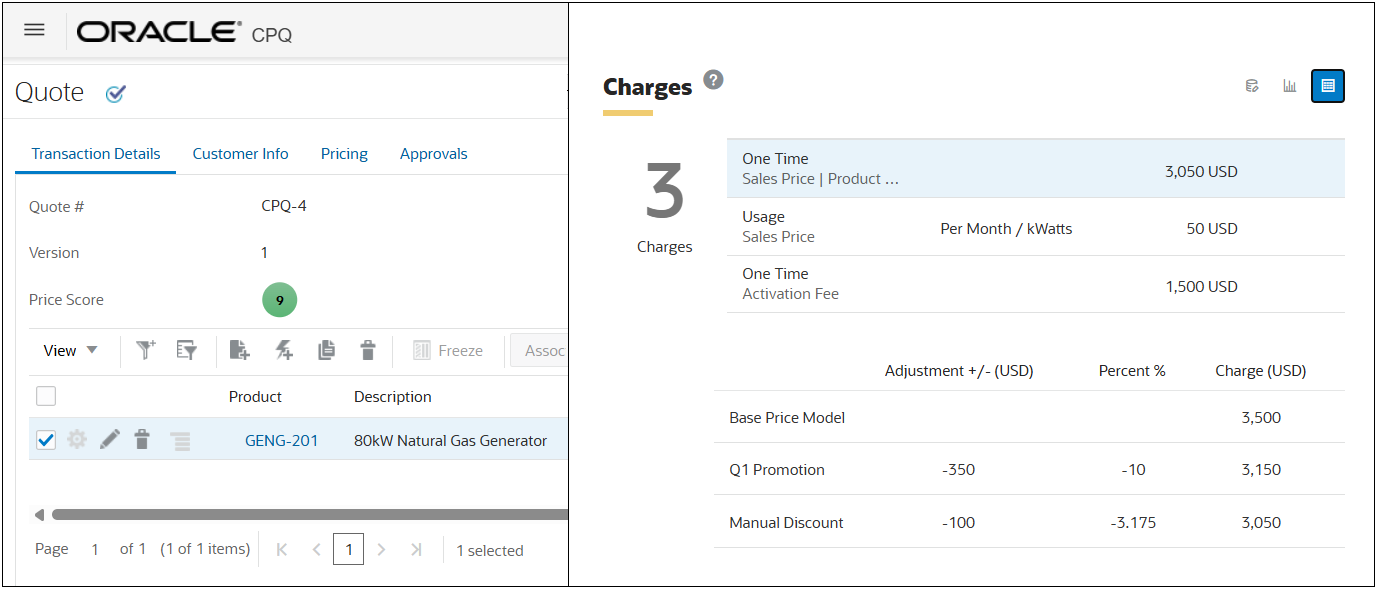1377x589 pixels.
Task: Click the add filter funnel icon
Action: tap(146, 350)
